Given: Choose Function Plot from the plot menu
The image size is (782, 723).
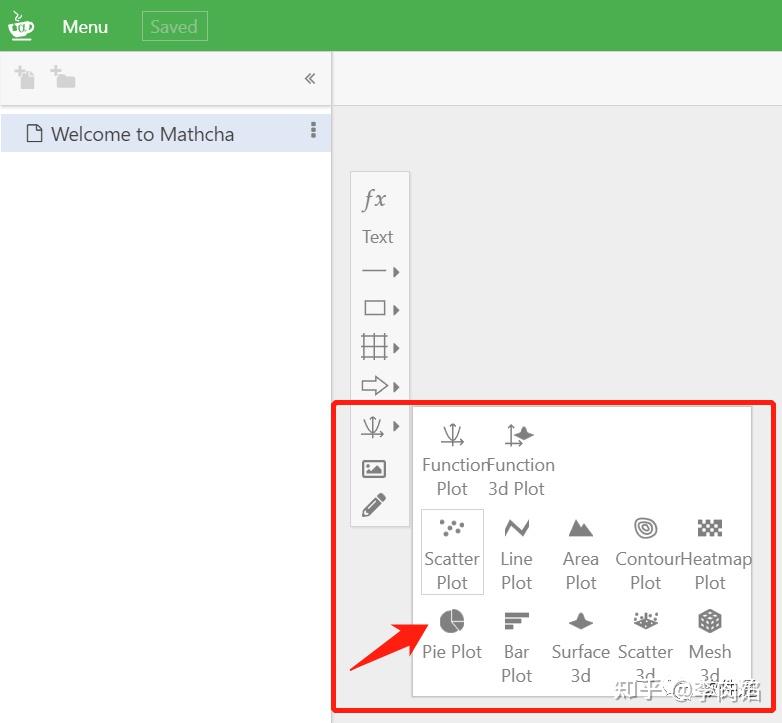Looking at the screenshot, I should [452, 460].
